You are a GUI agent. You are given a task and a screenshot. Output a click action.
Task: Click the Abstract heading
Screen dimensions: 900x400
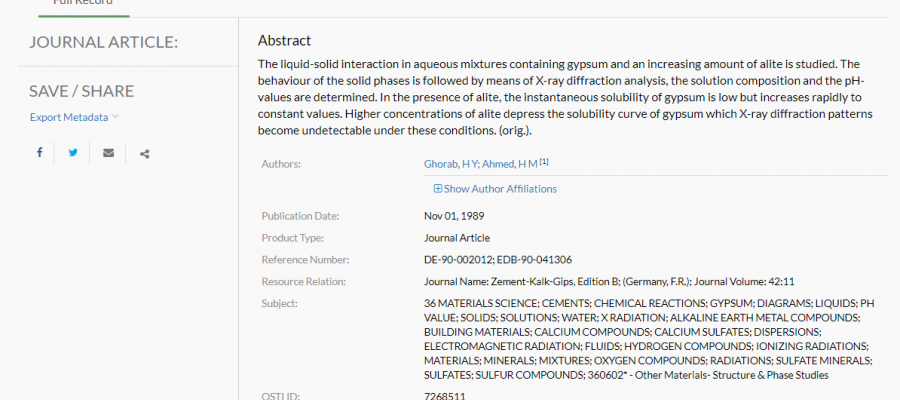[284, 40]
